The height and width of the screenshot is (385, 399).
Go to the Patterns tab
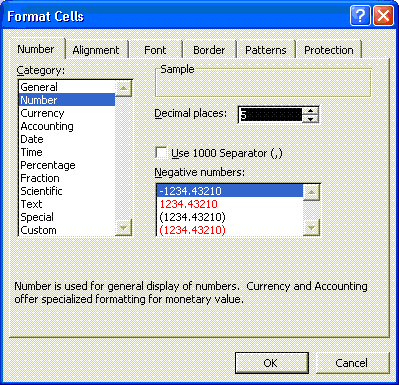click(266, 50)
